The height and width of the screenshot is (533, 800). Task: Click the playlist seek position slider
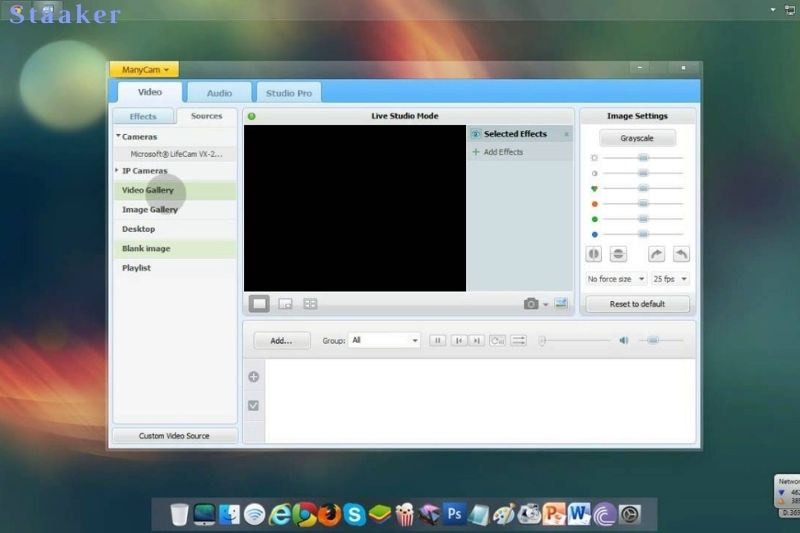(574, 340)
